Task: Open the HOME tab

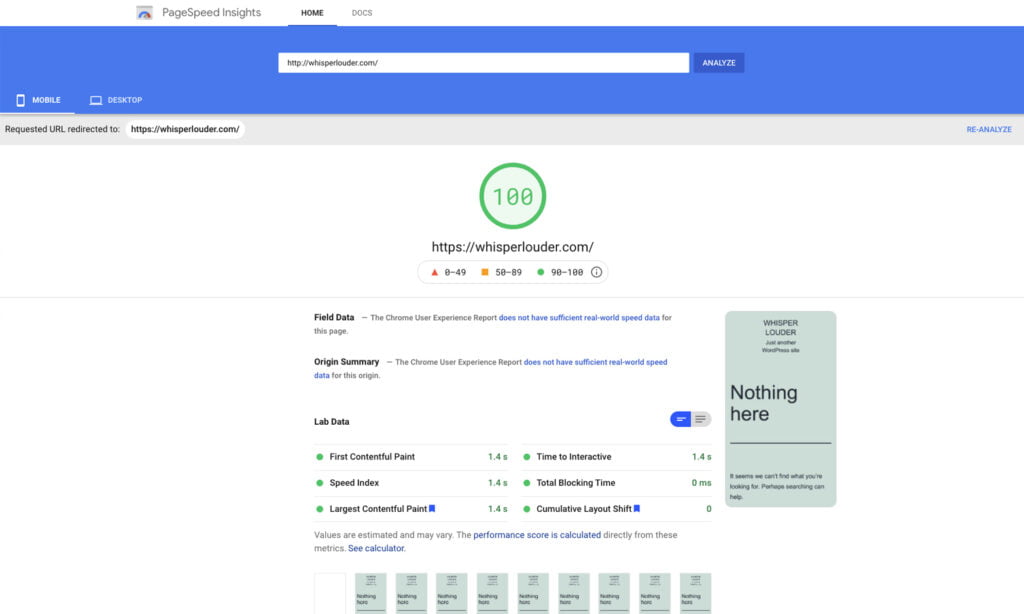Action: tap(312, 13)
